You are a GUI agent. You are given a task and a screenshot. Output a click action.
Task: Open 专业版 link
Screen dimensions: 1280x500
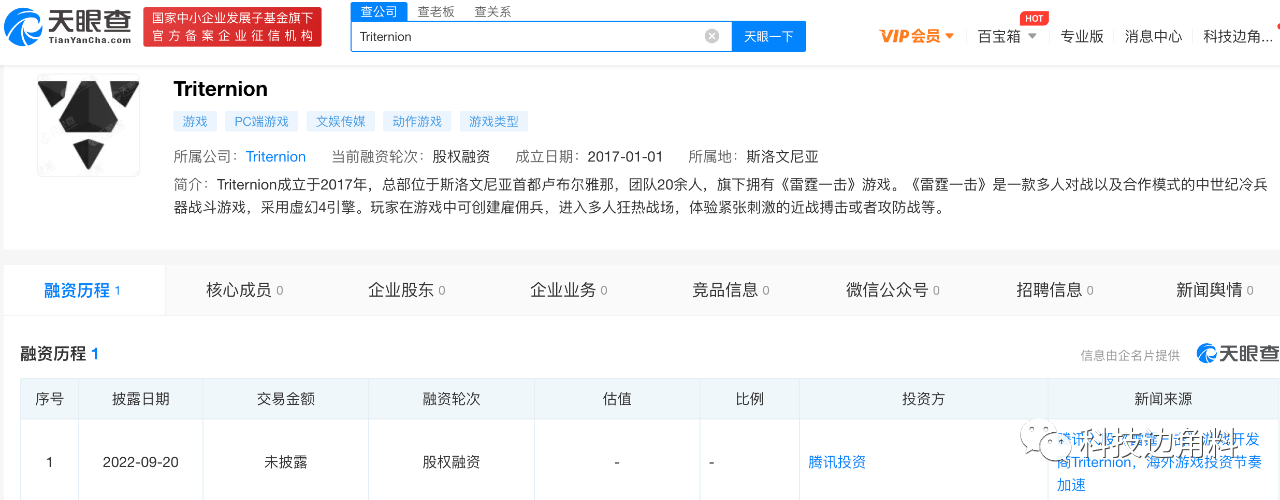1082,36
